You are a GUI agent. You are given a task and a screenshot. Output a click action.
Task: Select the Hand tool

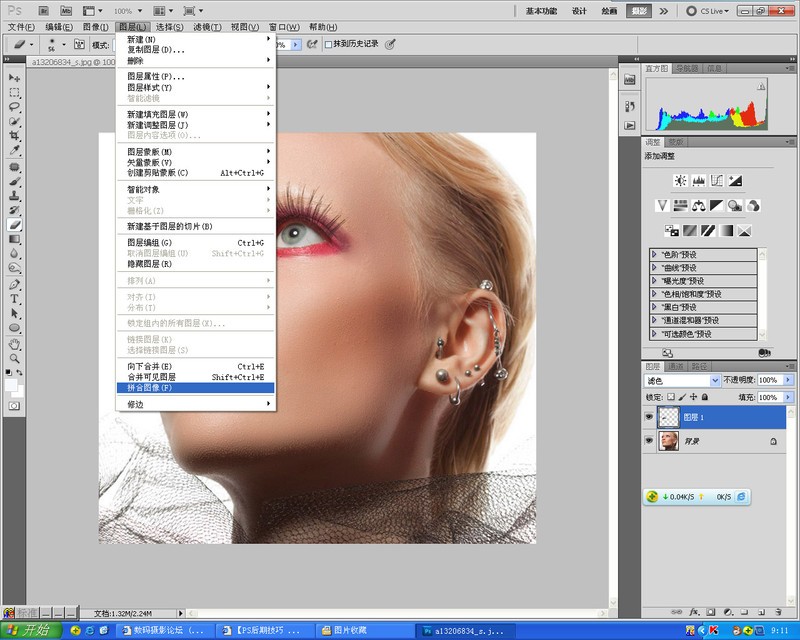point(14,344)
